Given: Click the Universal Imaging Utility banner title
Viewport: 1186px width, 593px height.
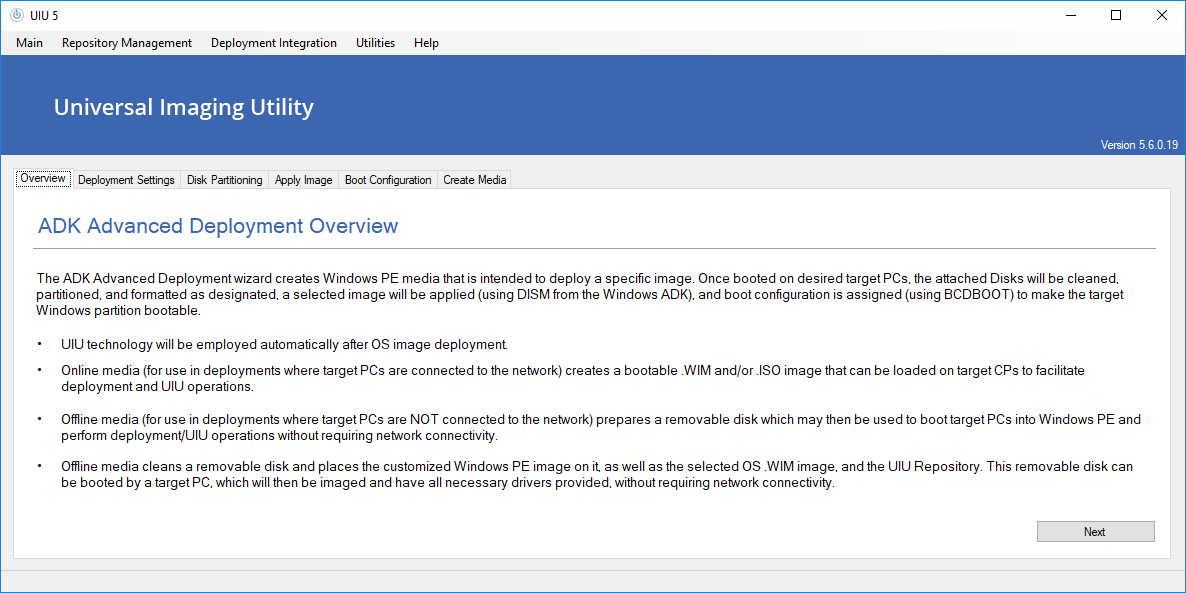Looking at the screenshot, I should [184, 107].
